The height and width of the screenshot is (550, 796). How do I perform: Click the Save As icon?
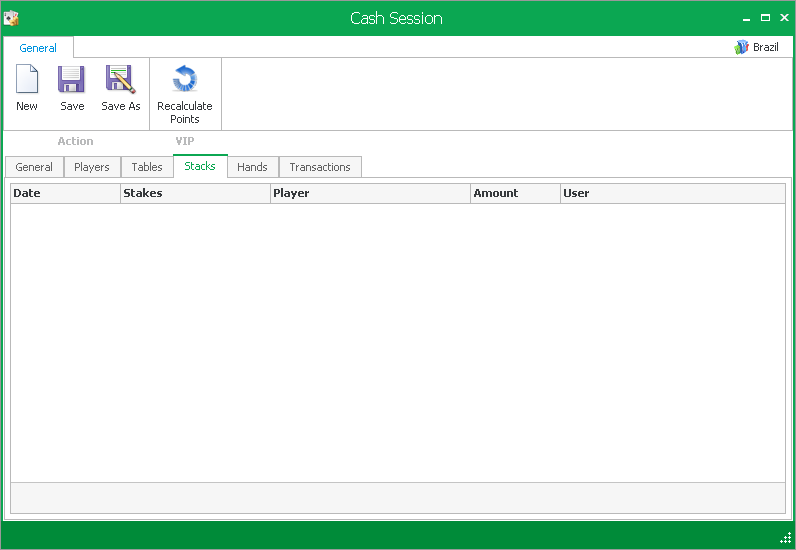tap(120, 79)
